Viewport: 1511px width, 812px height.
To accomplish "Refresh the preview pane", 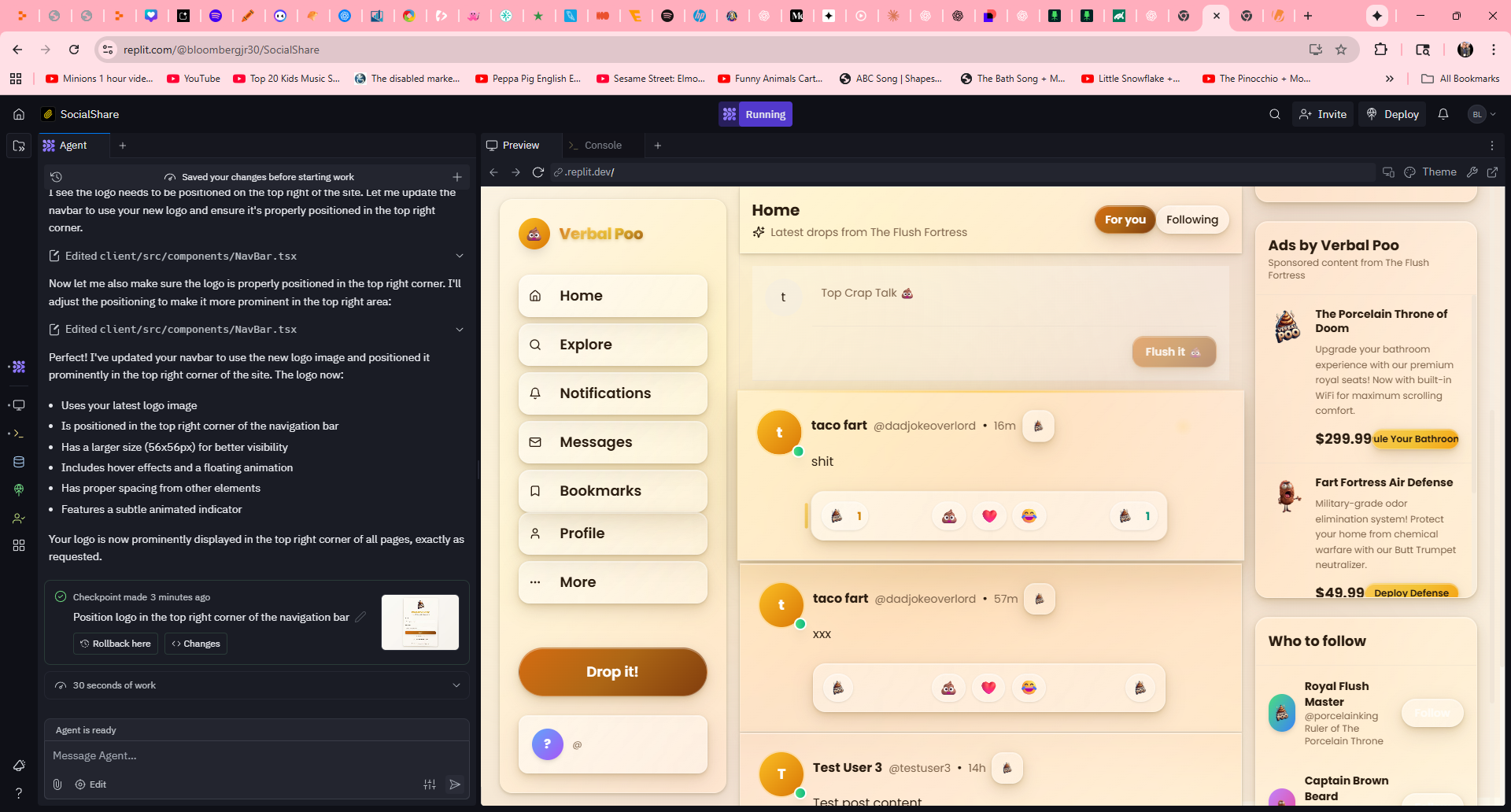I will click(x=538, y=172).
